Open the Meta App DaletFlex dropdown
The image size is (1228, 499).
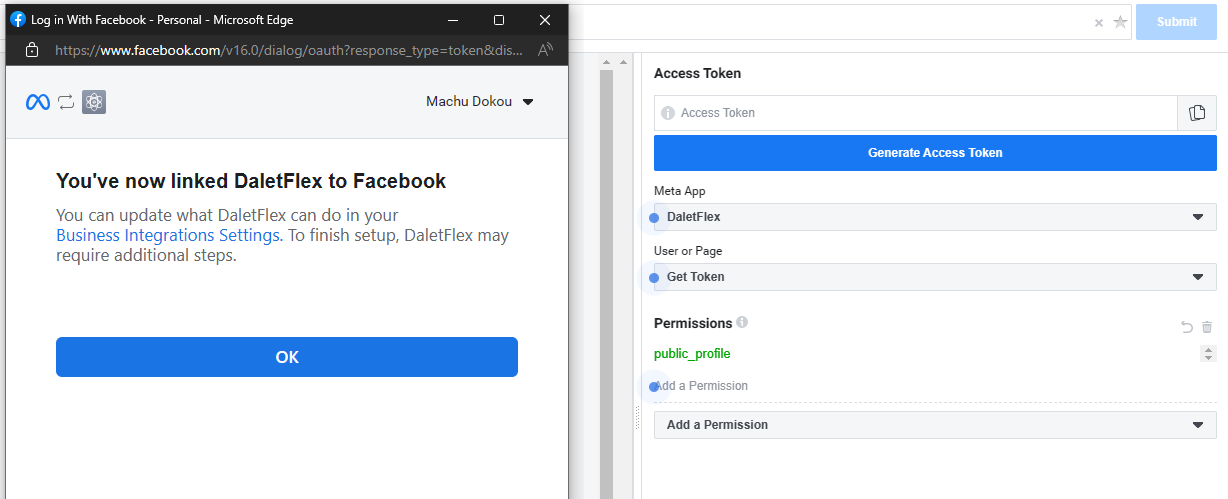pyautogui.click(x=935, y=217)
